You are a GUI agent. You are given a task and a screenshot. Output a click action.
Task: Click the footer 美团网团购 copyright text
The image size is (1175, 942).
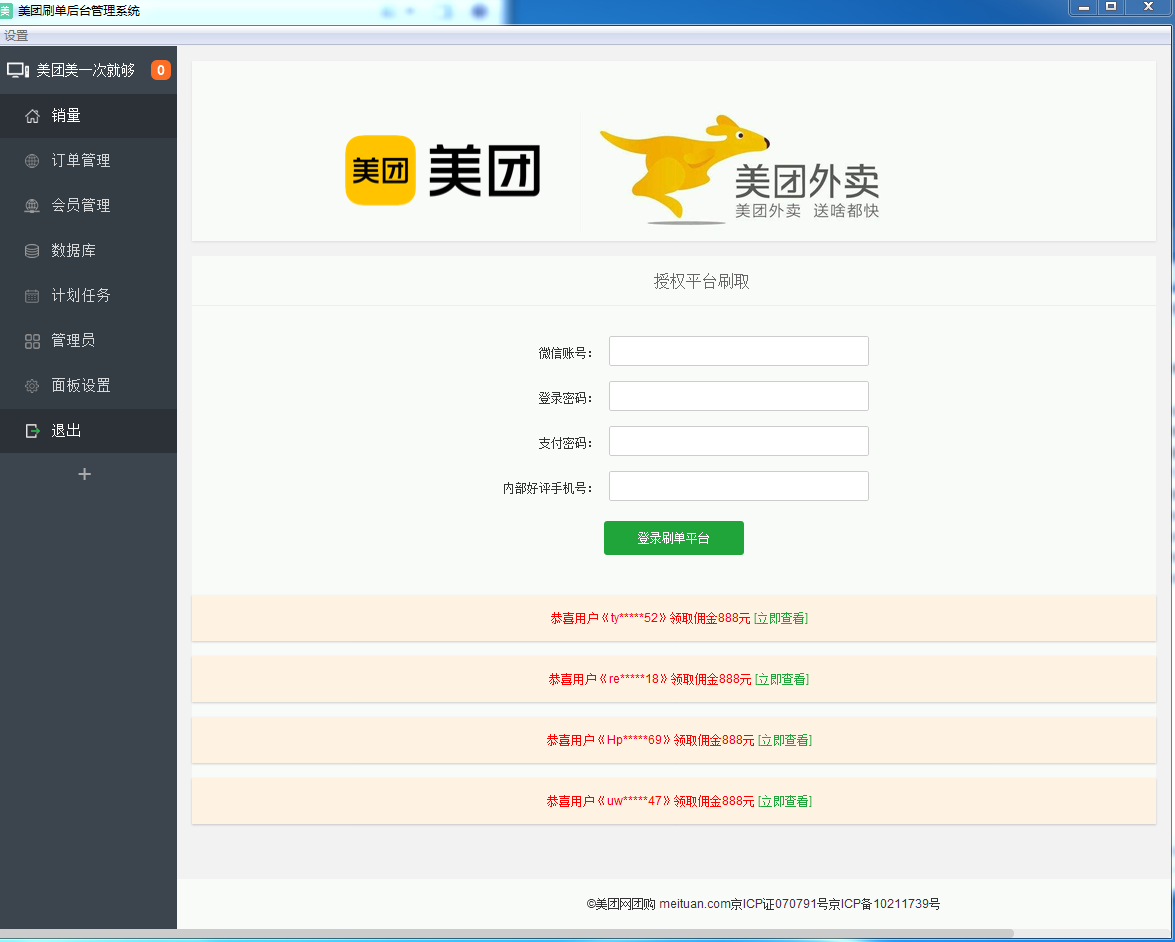(x=763, y=904)
